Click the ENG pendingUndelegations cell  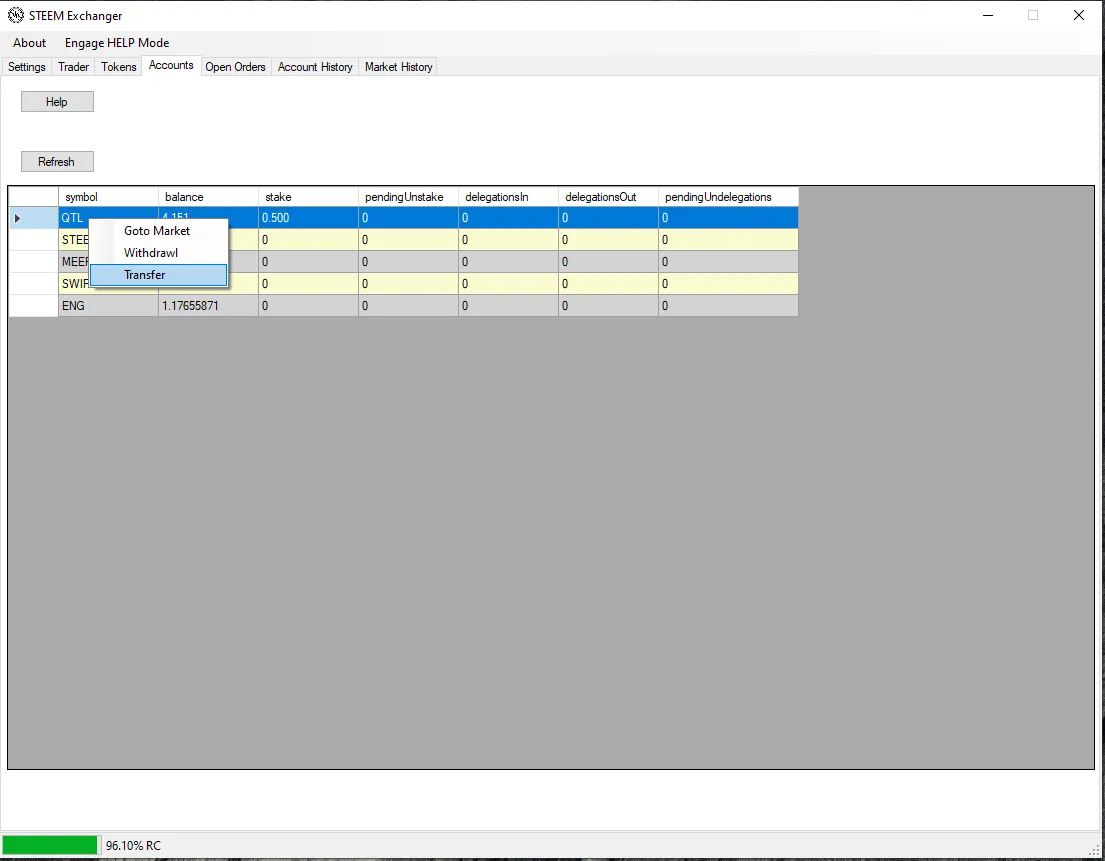point(729,306)
